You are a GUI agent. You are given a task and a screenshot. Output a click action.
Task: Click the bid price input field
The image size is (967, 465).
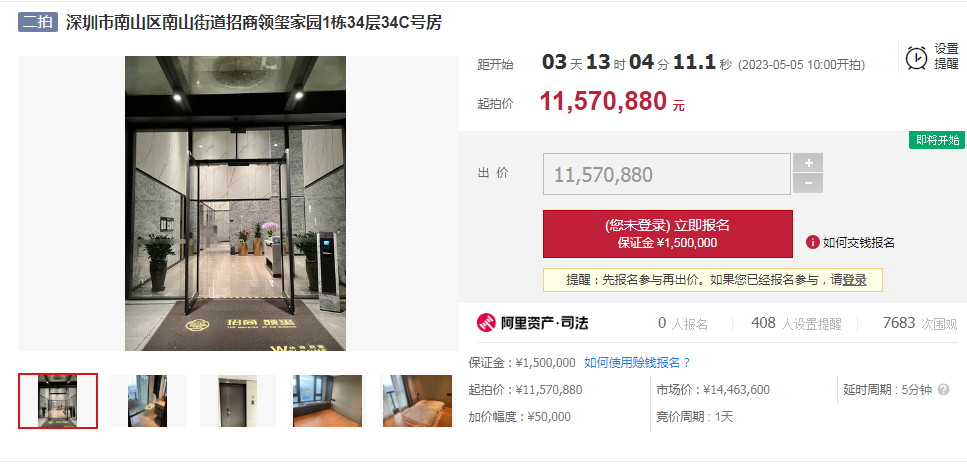[x=667, y=175]
